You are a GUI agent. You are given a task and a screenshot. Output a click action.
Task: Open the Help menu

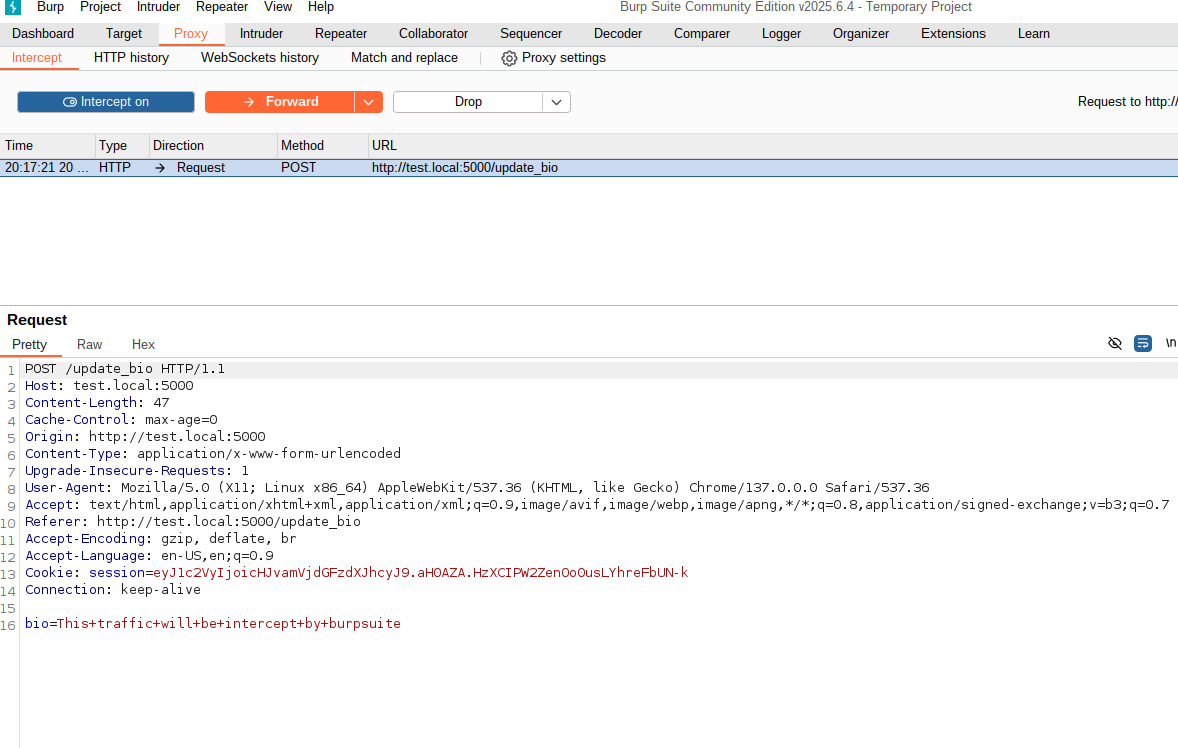(x=321, y=7)
